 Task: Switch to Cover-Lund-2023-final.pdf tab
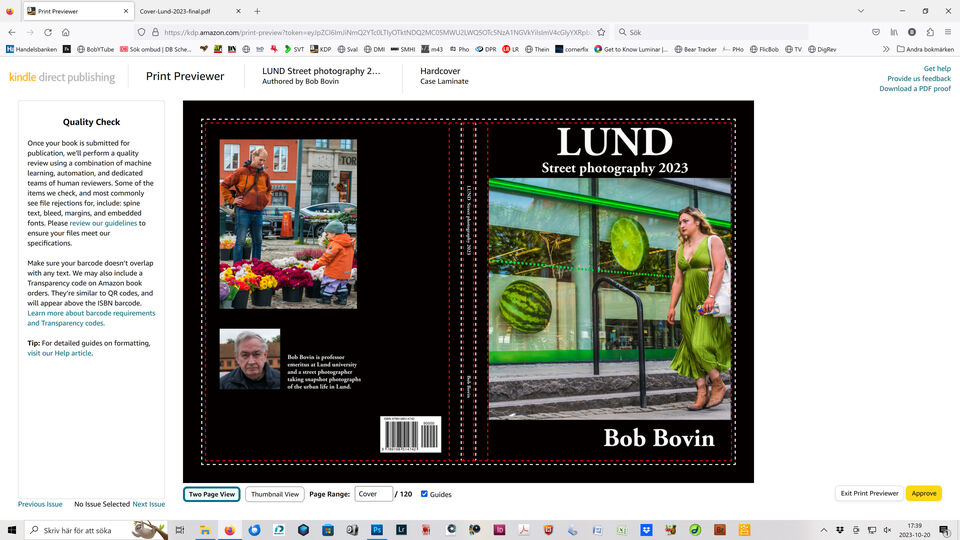click(175, 11)
